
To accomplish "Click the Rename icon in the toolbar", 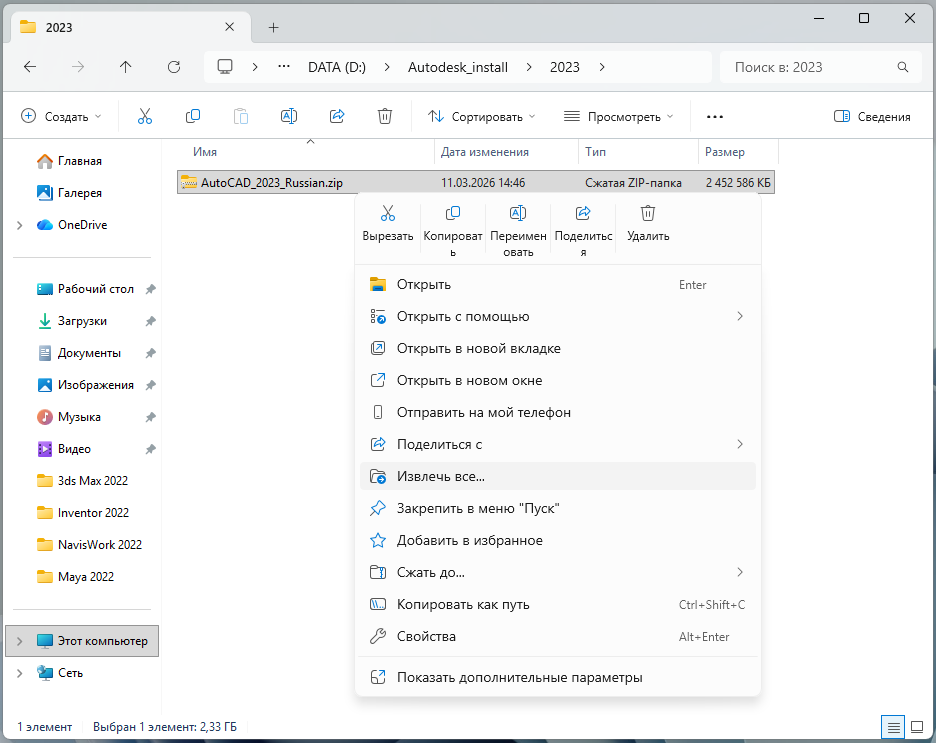I will pos(289,116).
